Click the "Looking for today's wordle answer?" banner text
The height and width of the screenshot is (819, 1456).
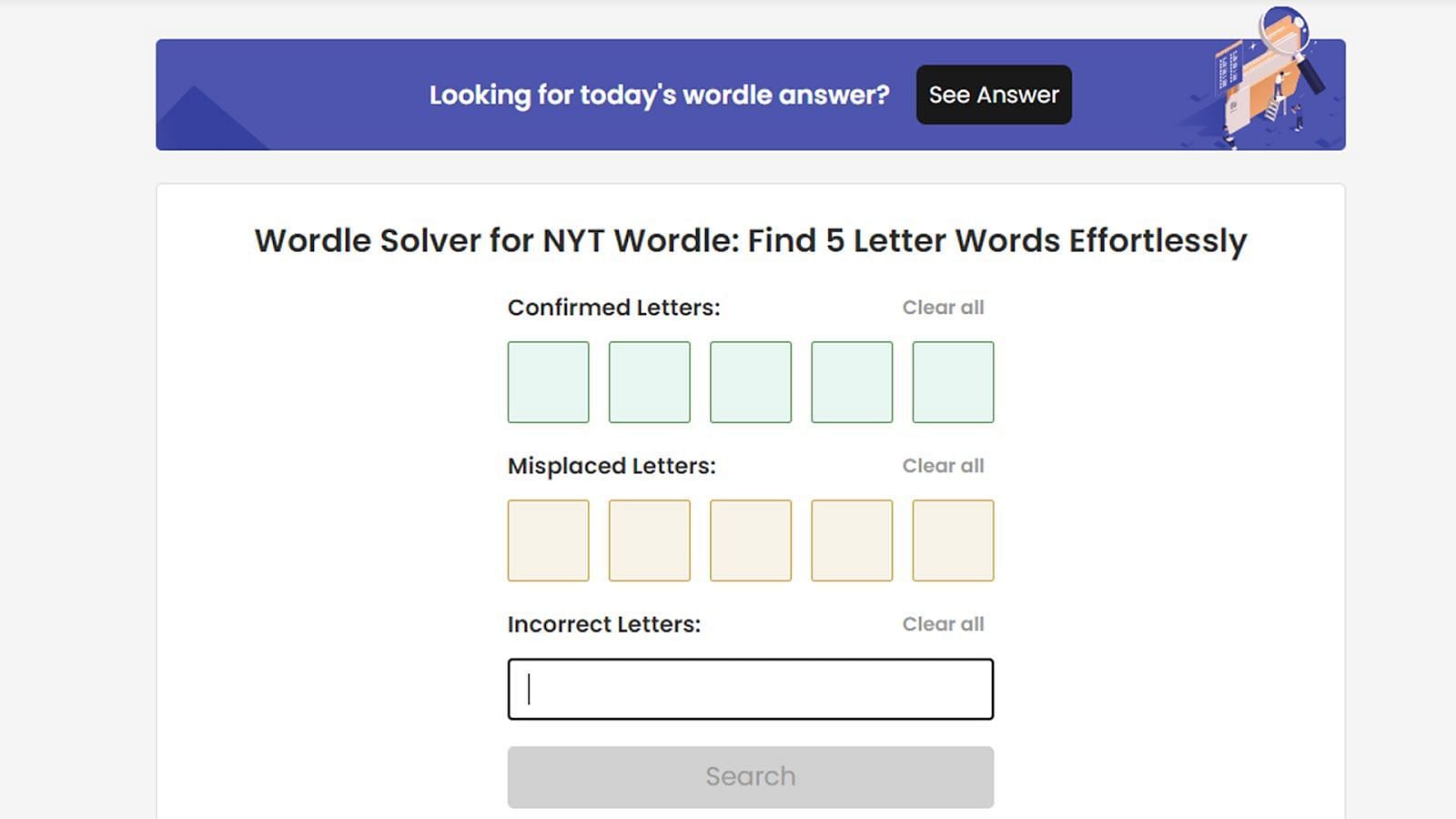coord(659,95)
